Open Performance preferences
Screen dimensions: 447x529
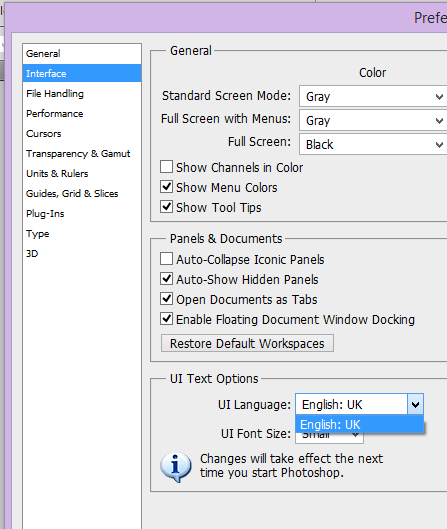82,113
